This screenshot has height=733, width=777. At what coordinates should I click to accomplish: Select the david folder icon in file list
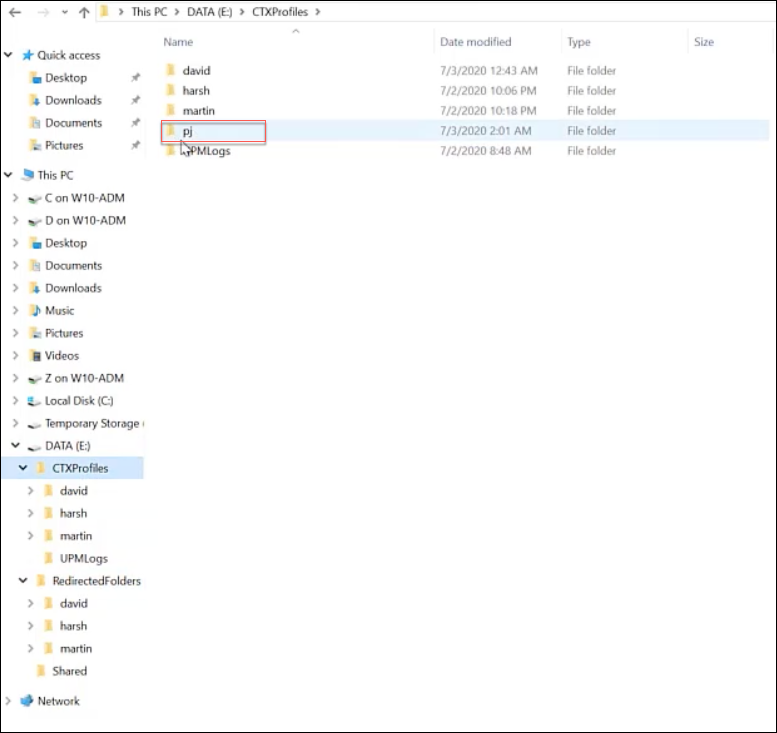(170, 70)
